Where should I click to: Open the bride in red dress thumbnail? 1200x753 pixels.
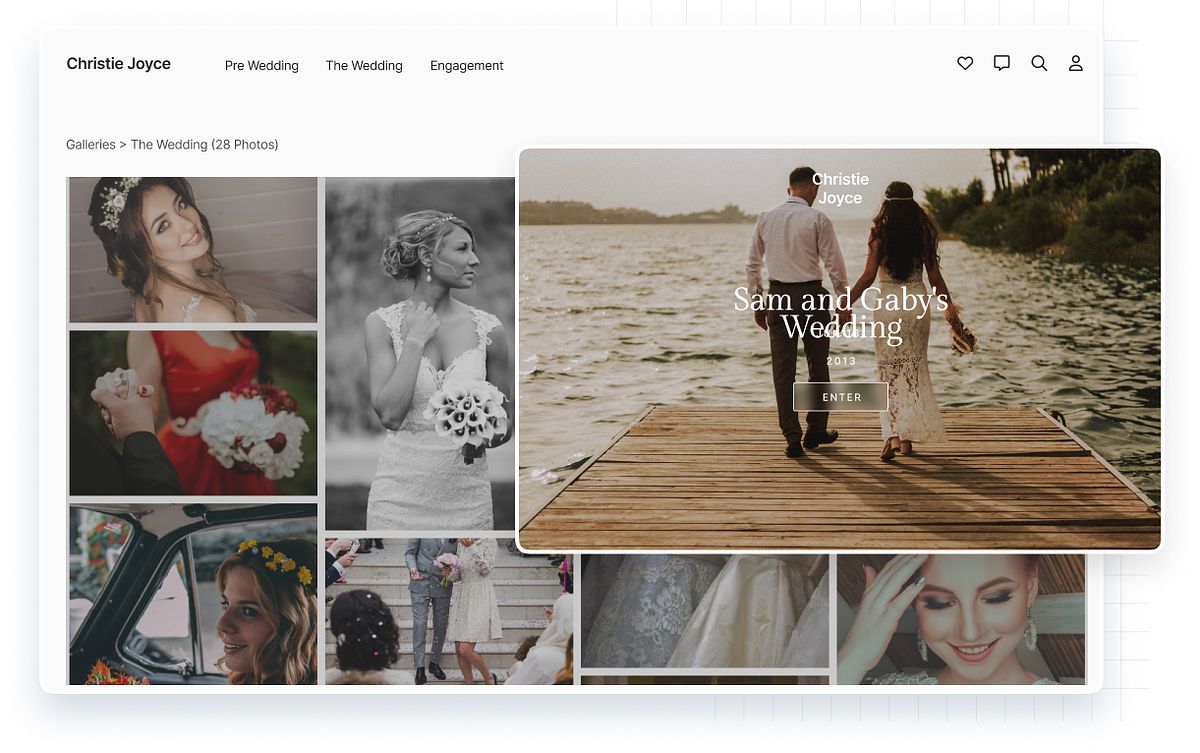click(x=192, y=412)
